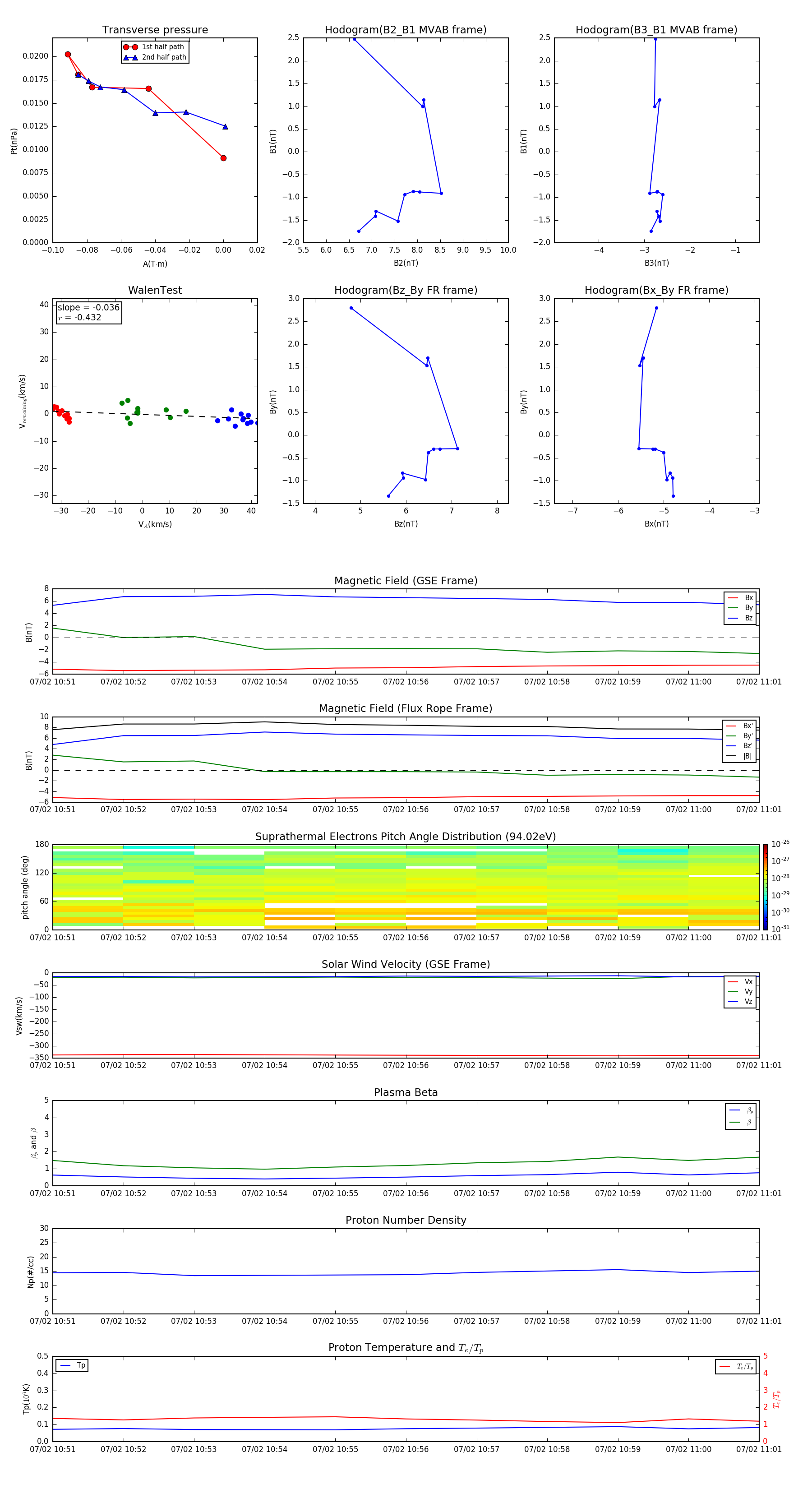Click the 'Vsw(km/s)' axis label
This screenshot has height=1489, width=812.
coord(18,1015)
